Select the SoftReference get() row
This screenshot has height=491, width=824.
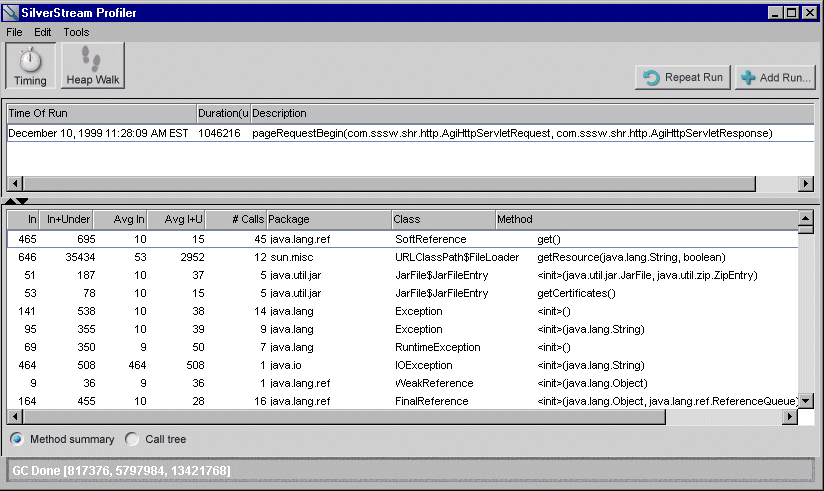pyautogui.click(x=403, y=239)
